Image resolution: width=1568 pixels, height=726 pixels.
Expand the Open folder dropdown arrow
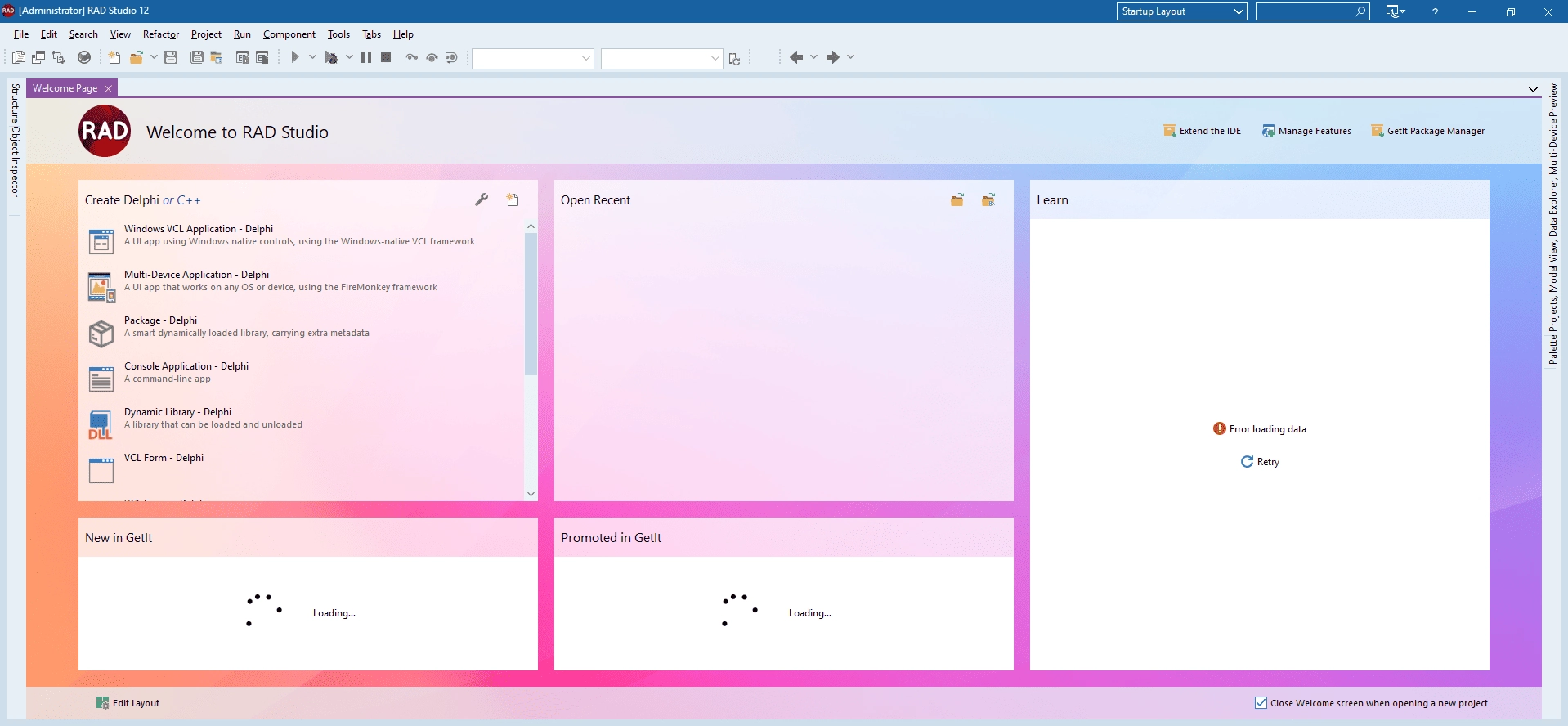154,57
